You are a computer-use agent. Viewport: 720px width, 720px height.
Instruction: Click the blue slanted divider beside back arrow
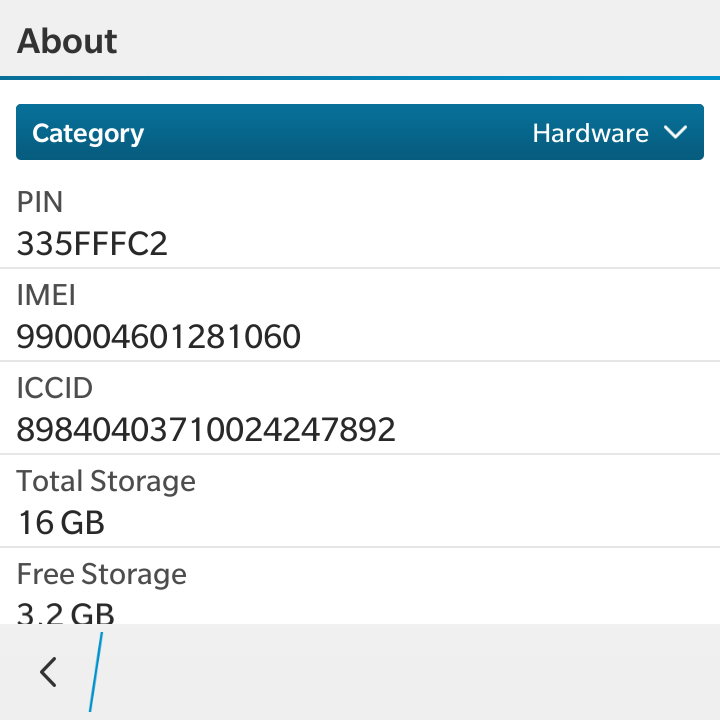[x=96, y=672]
